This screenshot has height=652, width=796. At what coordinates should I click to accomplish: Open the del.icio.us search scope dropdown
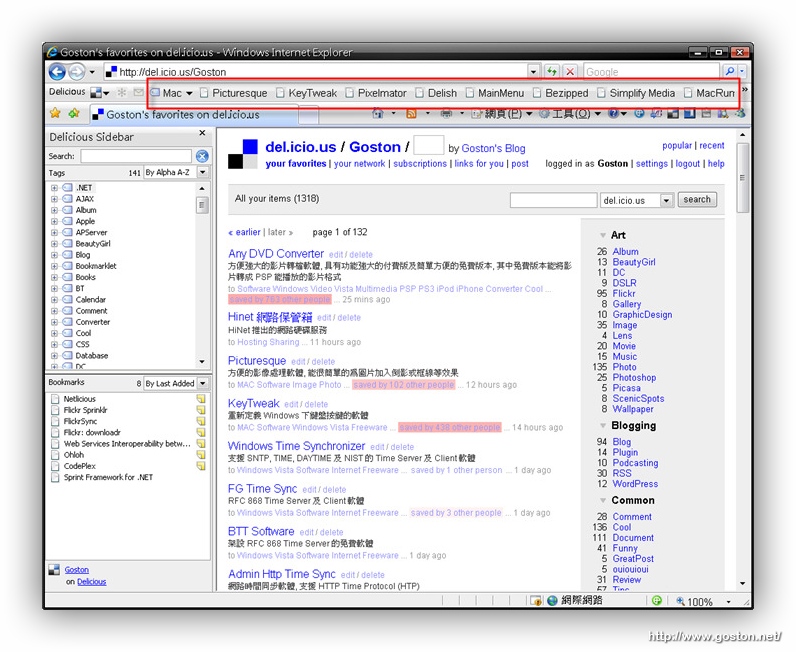(x=667, y=201)
